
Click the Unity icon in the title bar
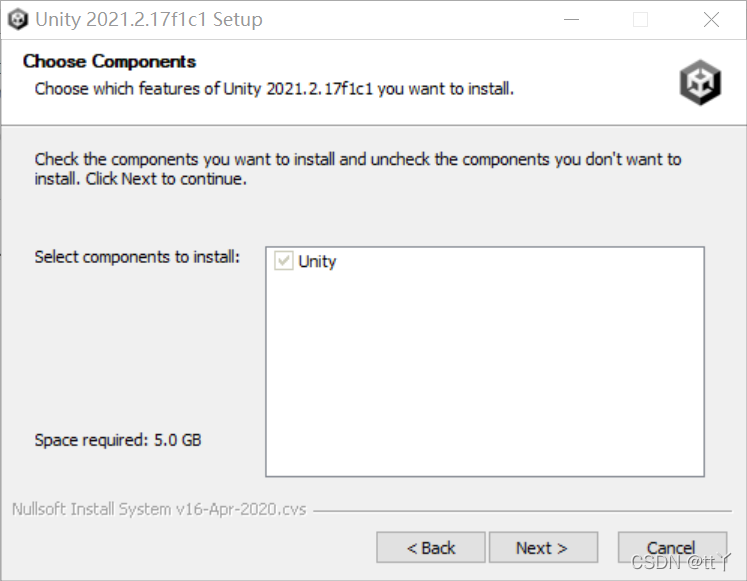(x=18, y=20)
